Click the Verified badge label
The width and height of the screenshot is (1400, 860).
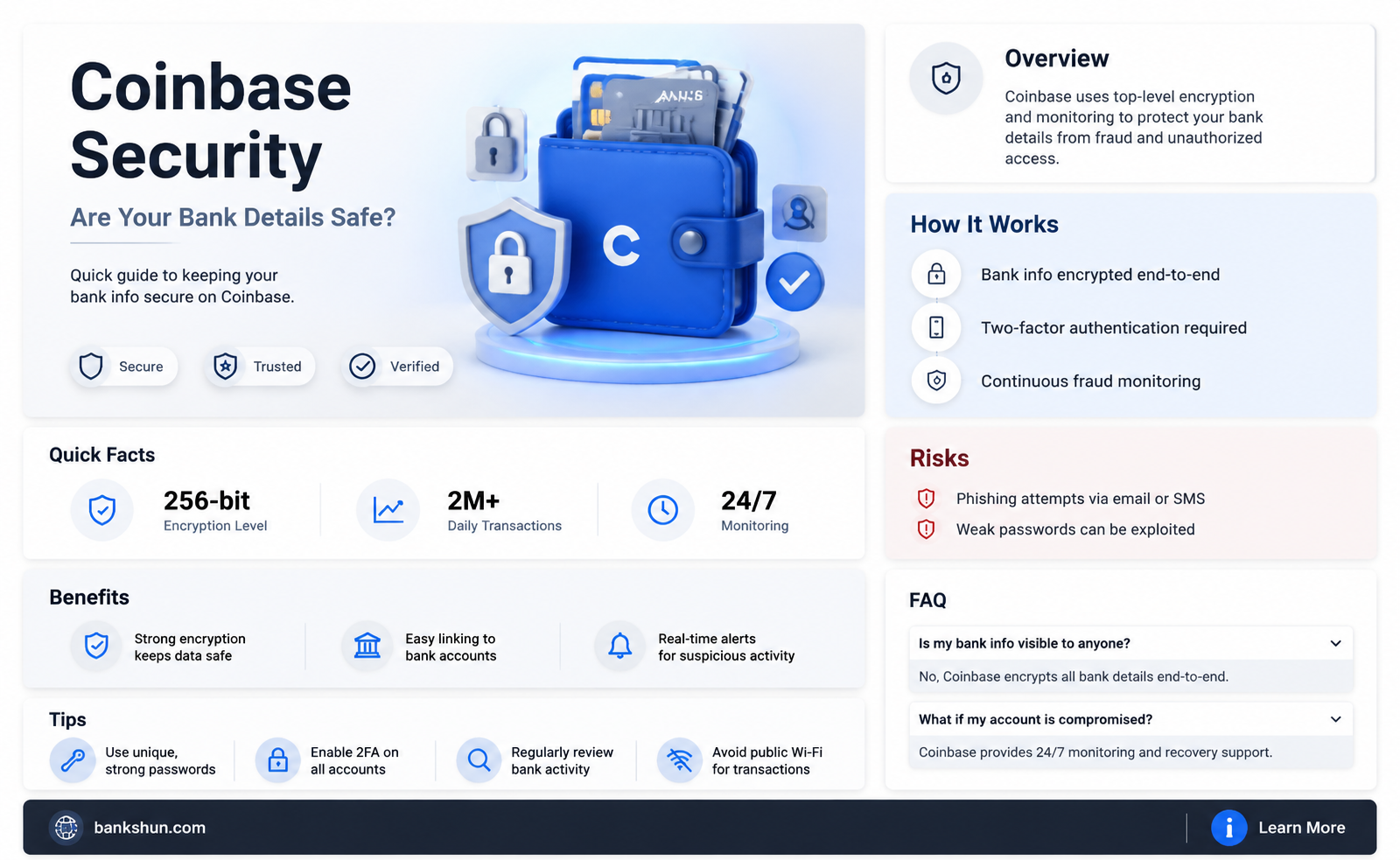pyautogui.click(x=415, y=367)
